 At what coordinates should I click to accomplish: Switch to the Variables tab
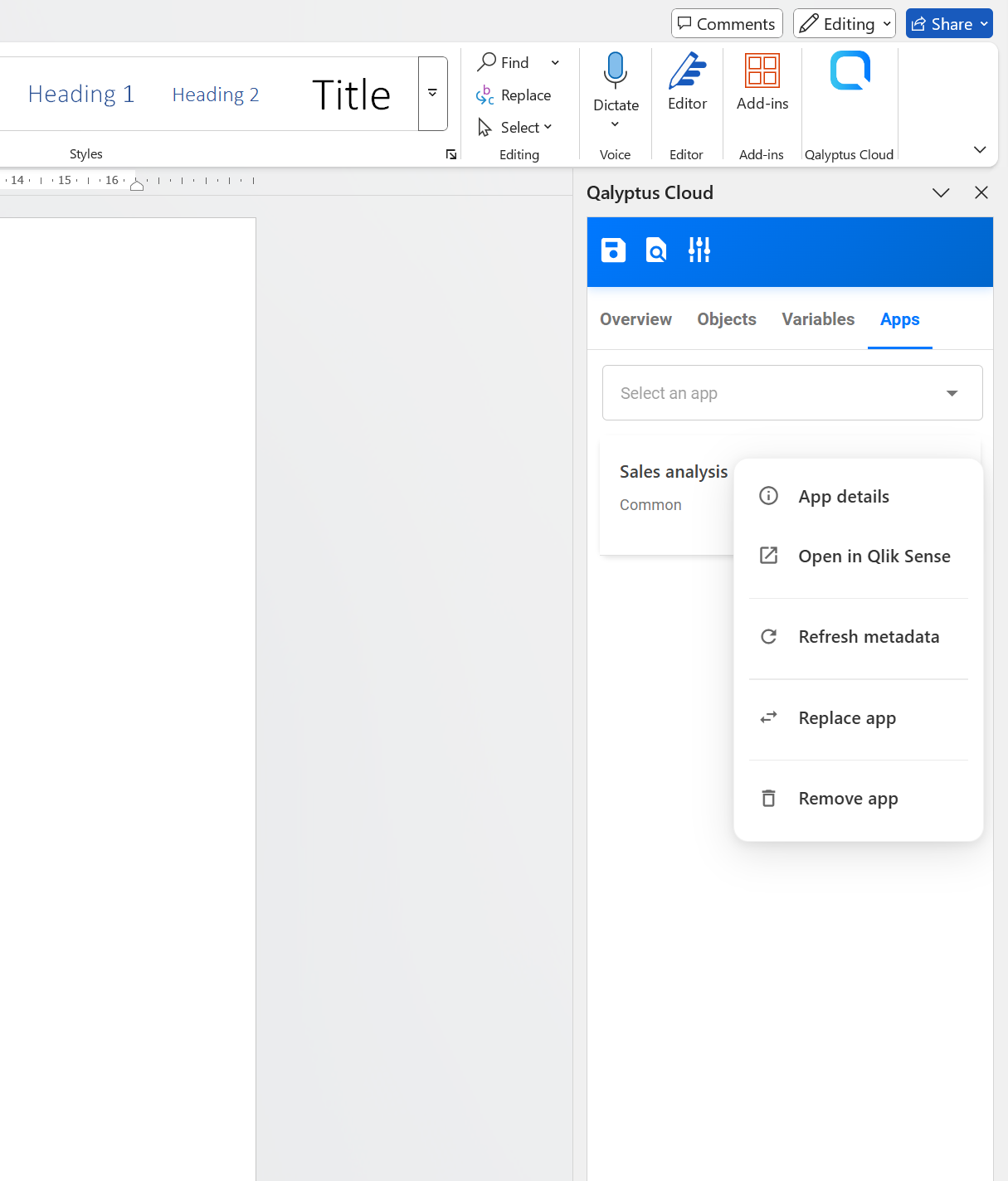pos(817,319)
